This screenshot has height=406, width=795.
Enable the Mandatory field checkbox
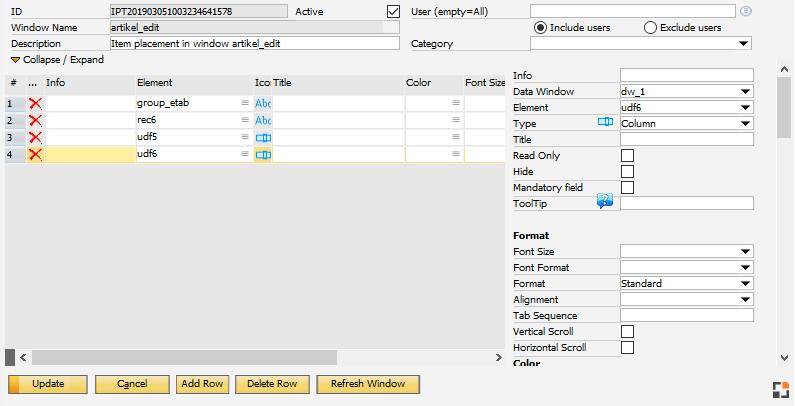[x=628, y=187]
